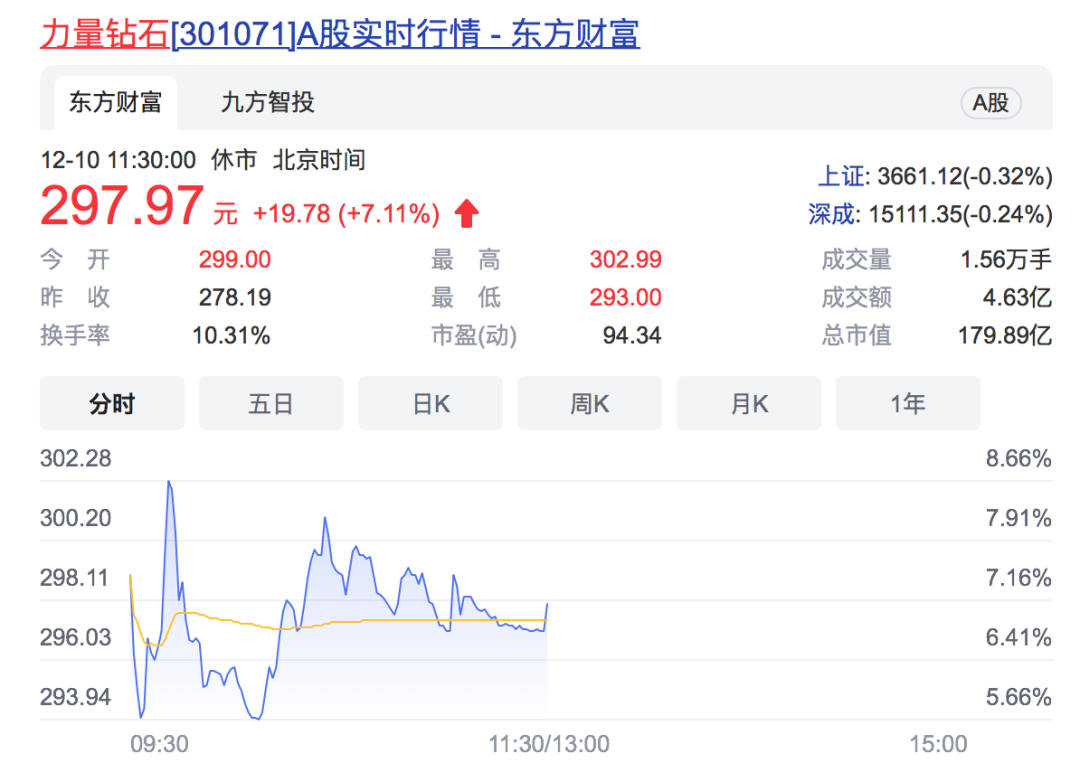Click the 7.16% percent axis label
Viewport: 1080px width, 763px height.
(x=1019, y=578)
